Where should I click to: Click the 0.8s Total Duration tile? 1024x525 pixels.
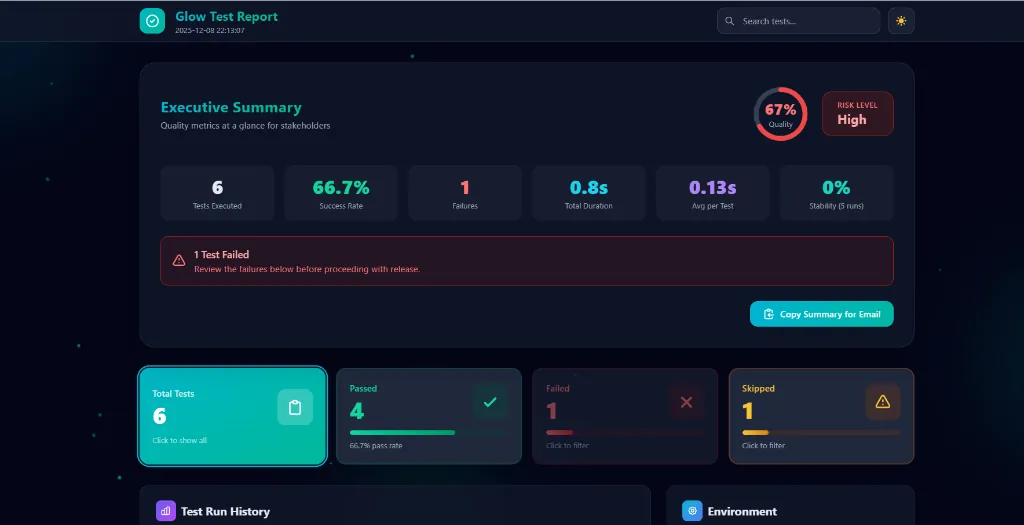point(589,193)
